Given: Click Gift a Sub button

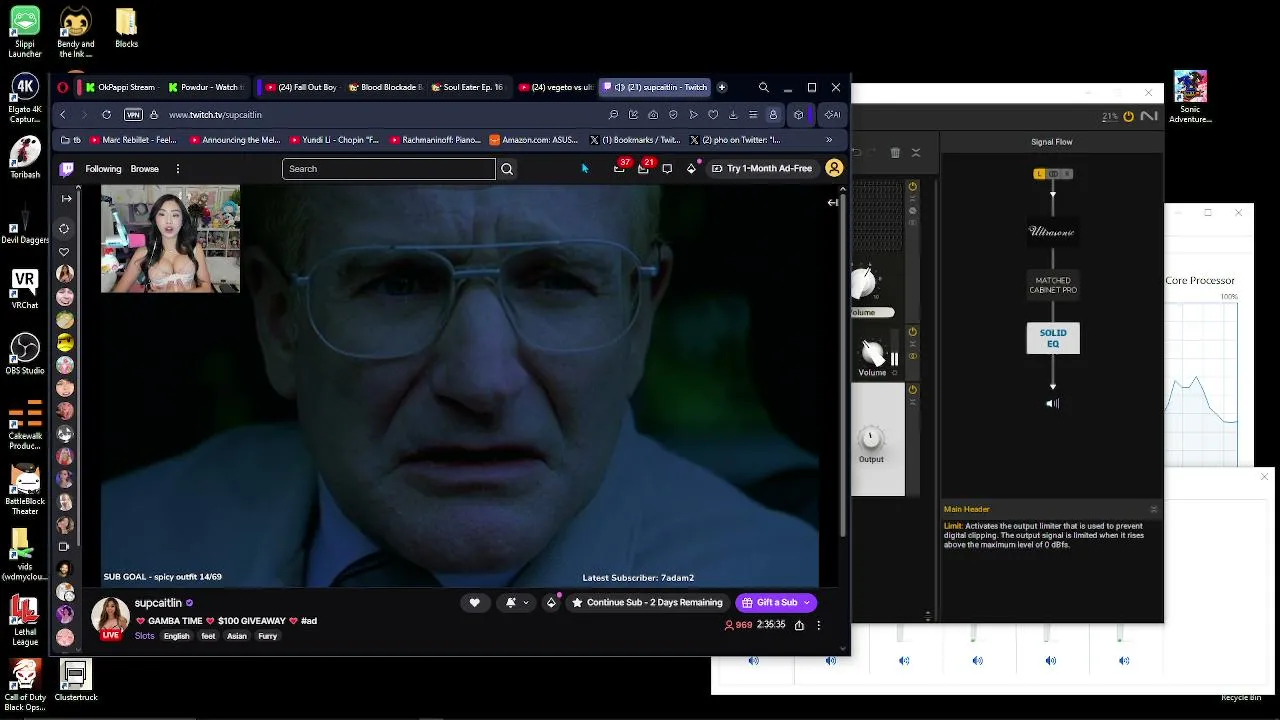Looking at the screenshot, I should coord(776,602).
